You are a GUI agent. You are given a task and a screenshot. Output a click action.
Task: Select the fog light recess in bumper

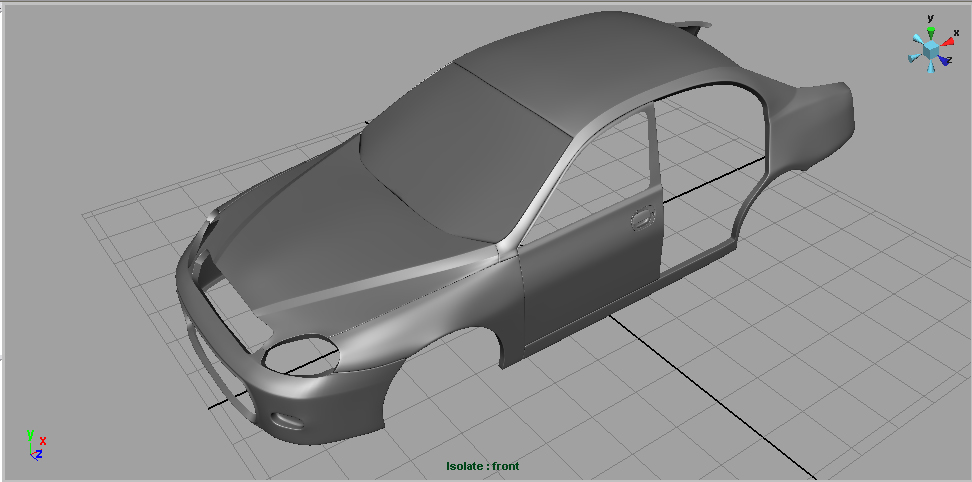click(288, 420)
